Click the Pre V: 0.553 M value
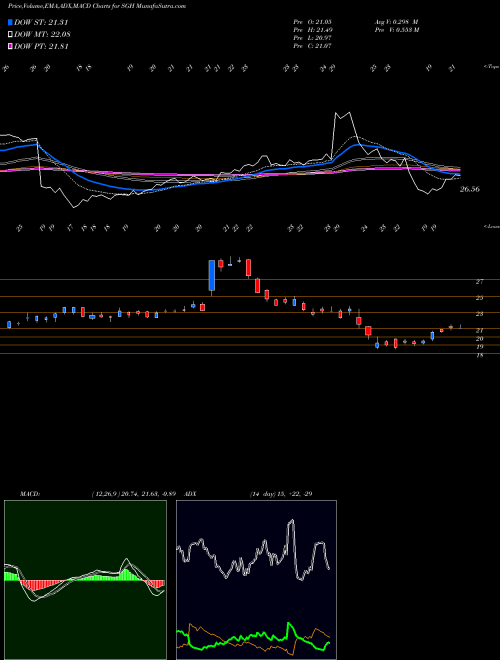Viewport: 500px width, 660px height. 396,29
